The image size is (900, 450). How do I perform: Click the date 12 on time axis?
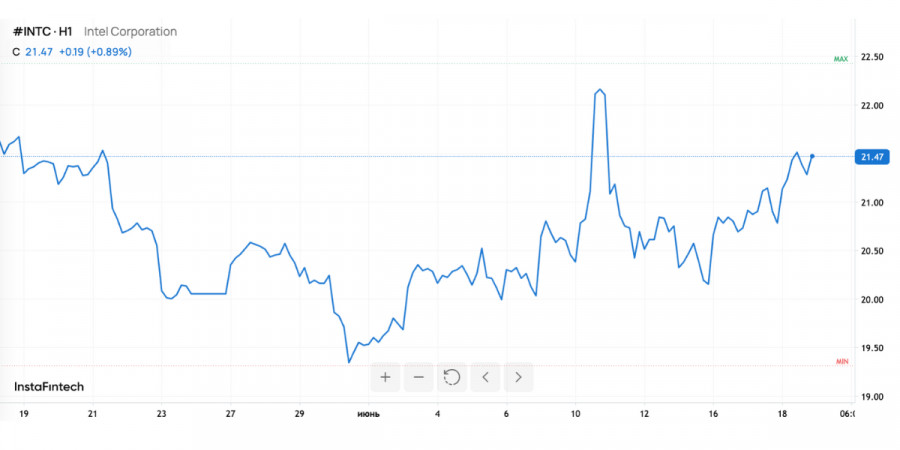tap(644, 413)
